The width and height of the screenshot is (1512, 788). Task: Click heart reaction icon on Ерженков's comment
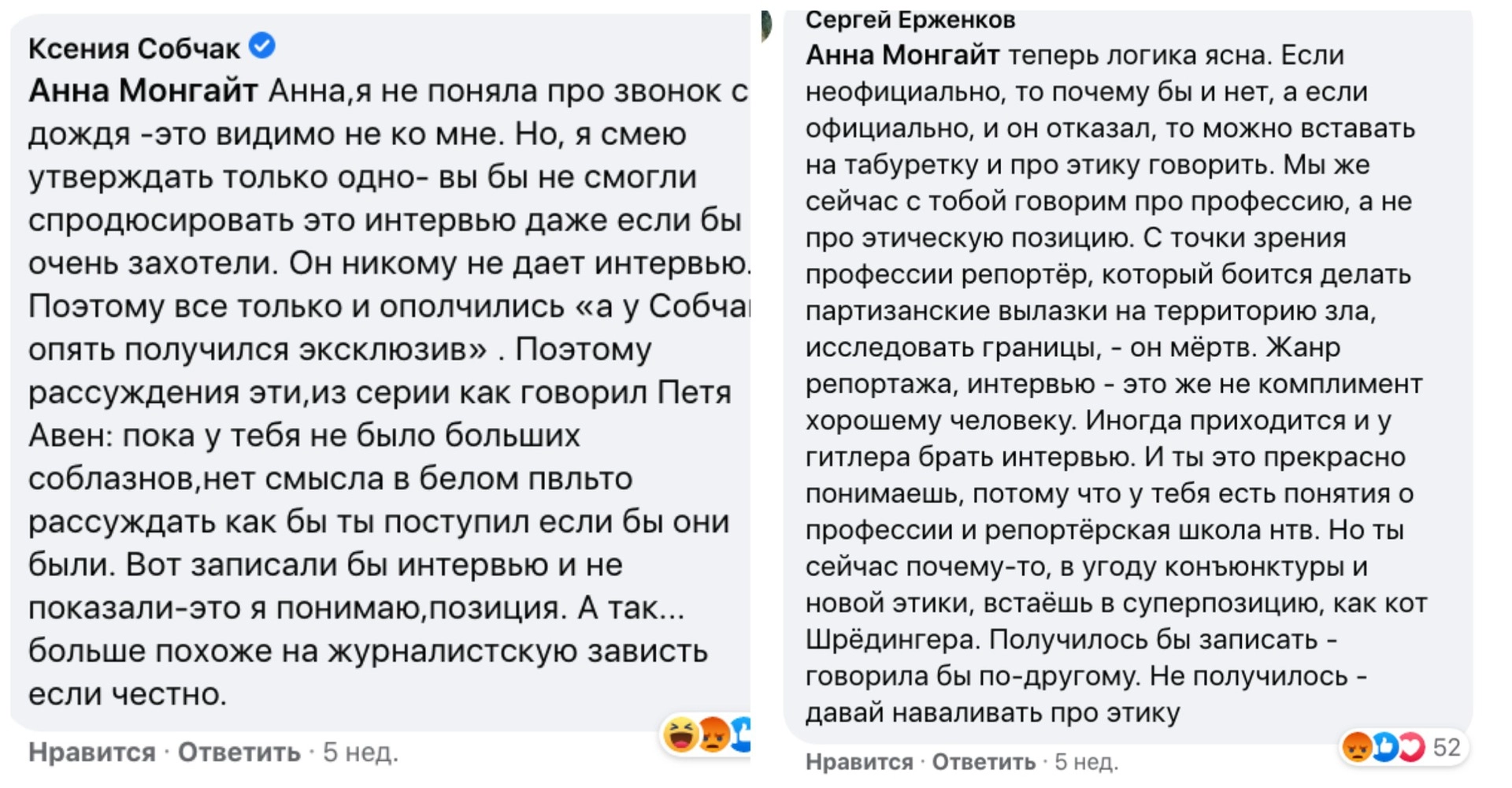click(1410, 746)
